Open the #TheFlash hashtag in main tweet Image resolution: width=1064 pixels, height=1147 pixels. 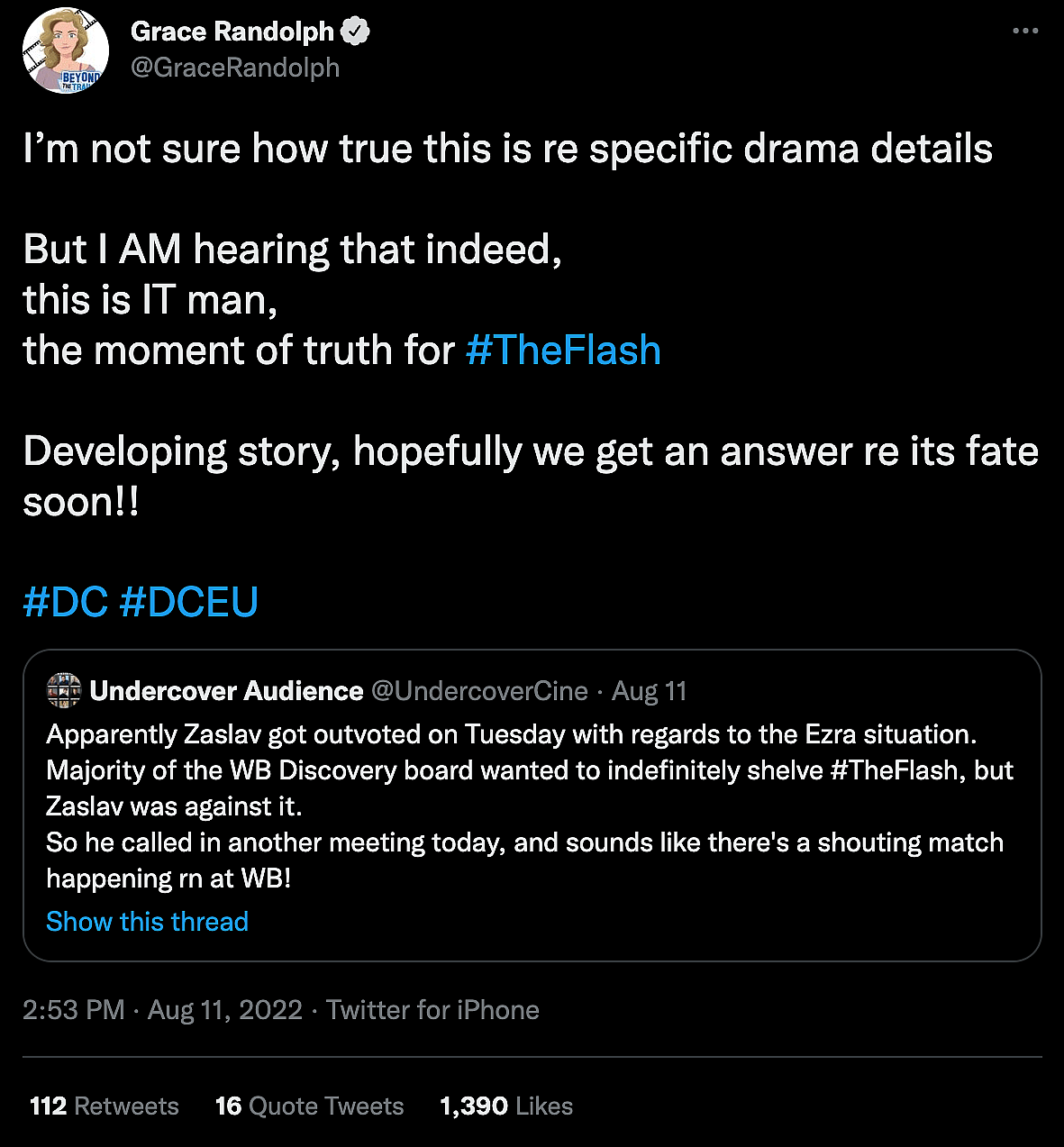pos(563,350)
